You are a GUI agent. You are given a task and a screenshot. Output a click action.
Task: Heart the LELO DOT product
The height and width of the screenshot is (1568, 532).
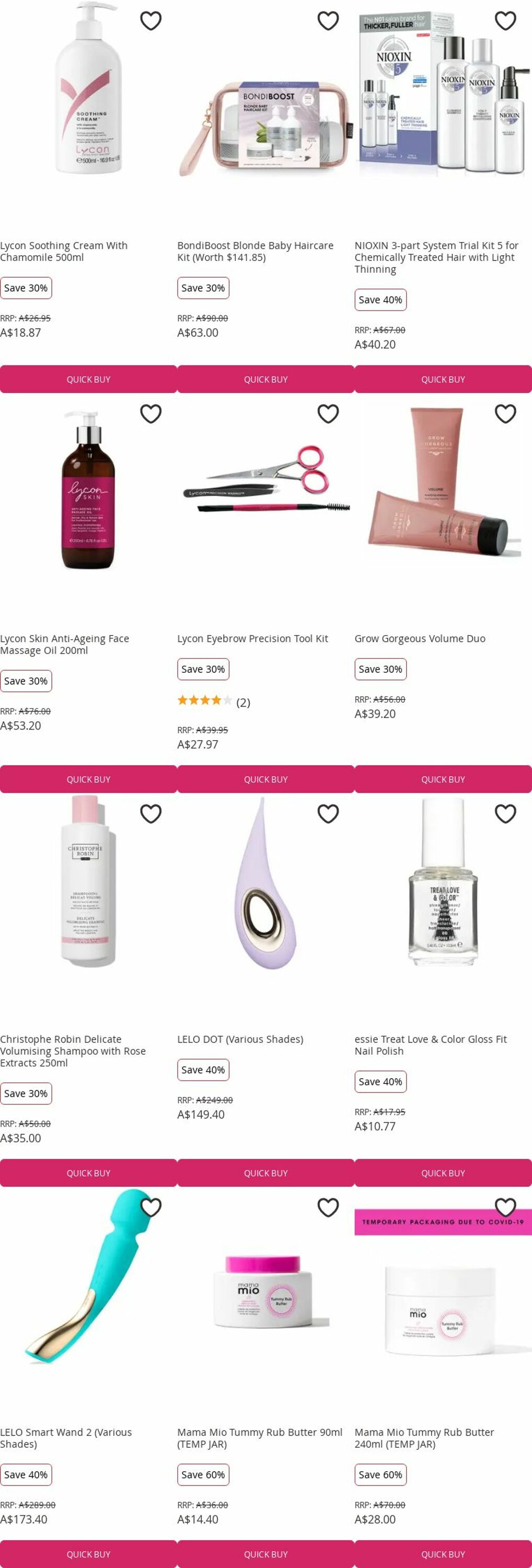328,814
